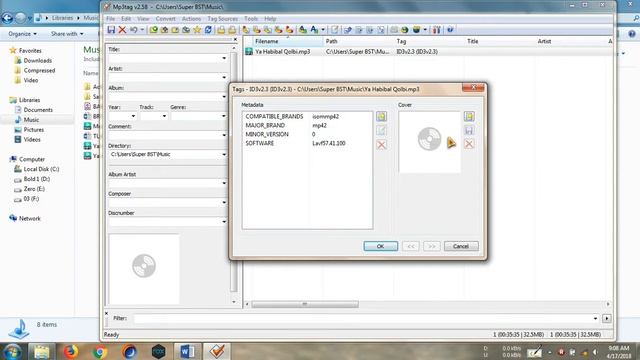Open the File menu in Mp3tag
This screenshot has width=640, height=360.
pyautogui.click(x=111, y=19)
